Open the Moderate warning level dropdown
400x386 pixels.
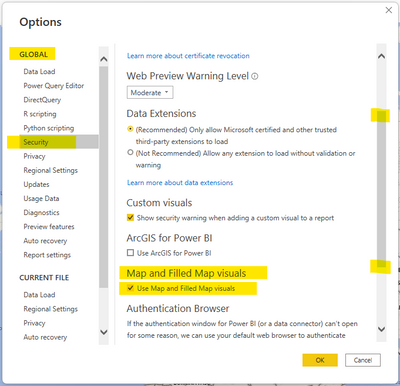(150, 93)
